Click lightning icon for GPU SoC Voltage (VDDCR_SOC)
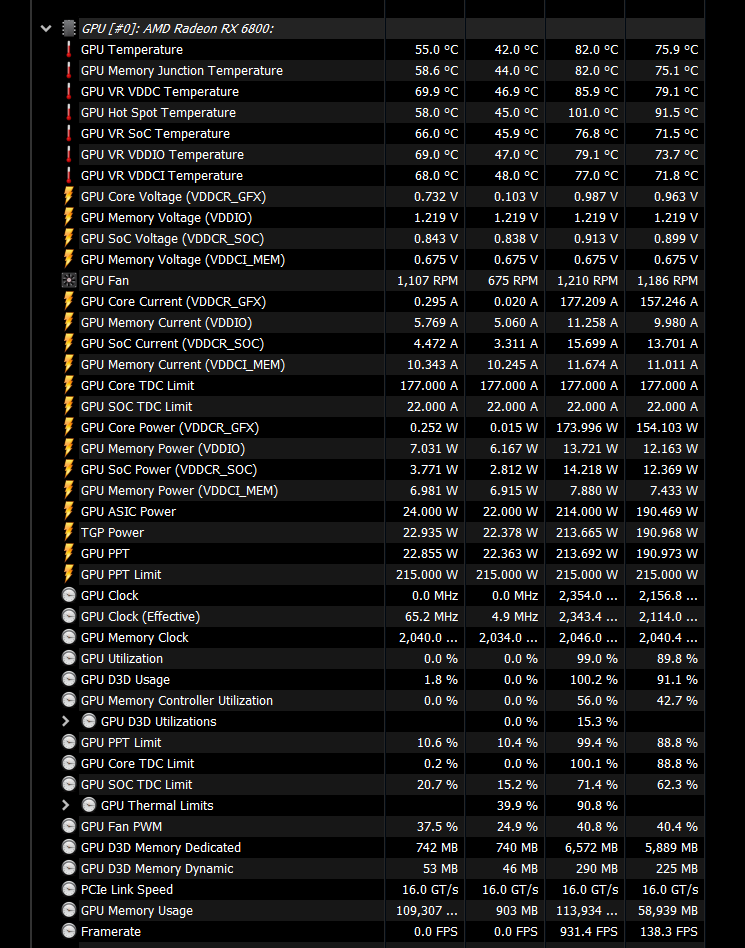This screenshot has width=745, height=948. coord(69,238)
